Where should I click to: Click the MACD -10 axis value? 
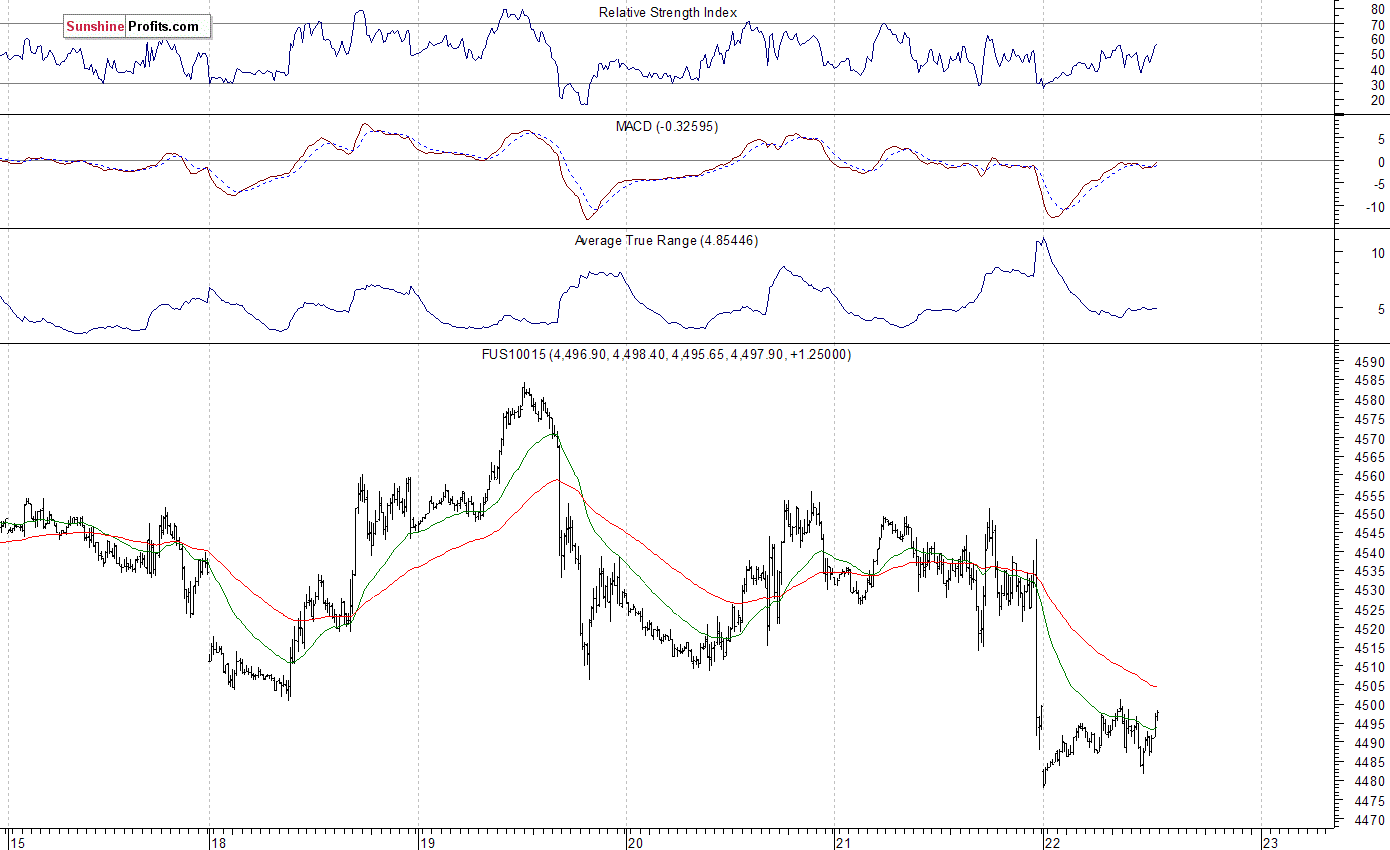point(1374,208)
